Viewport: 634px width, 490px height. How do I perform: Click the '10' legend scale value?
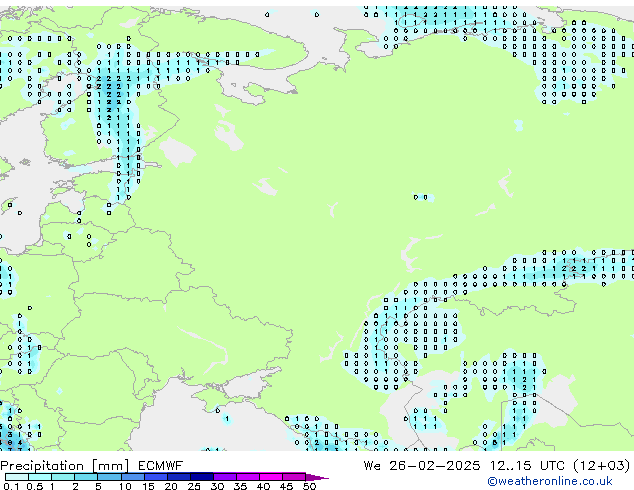coord(125,486)
